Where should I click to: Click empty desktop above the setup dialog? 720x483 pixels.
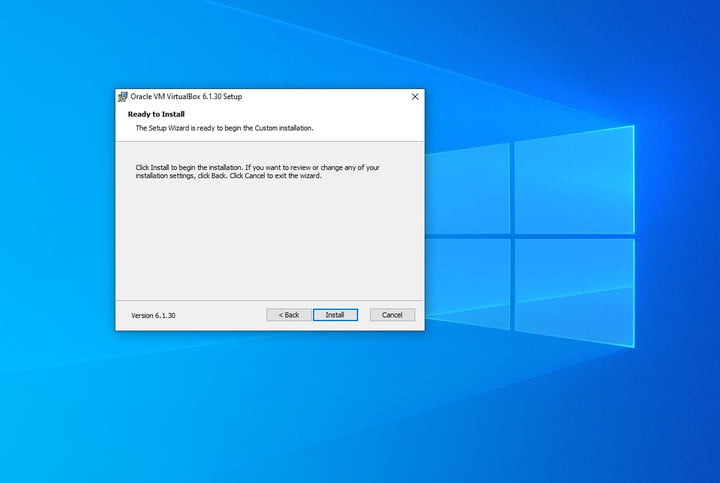[270, 44]
